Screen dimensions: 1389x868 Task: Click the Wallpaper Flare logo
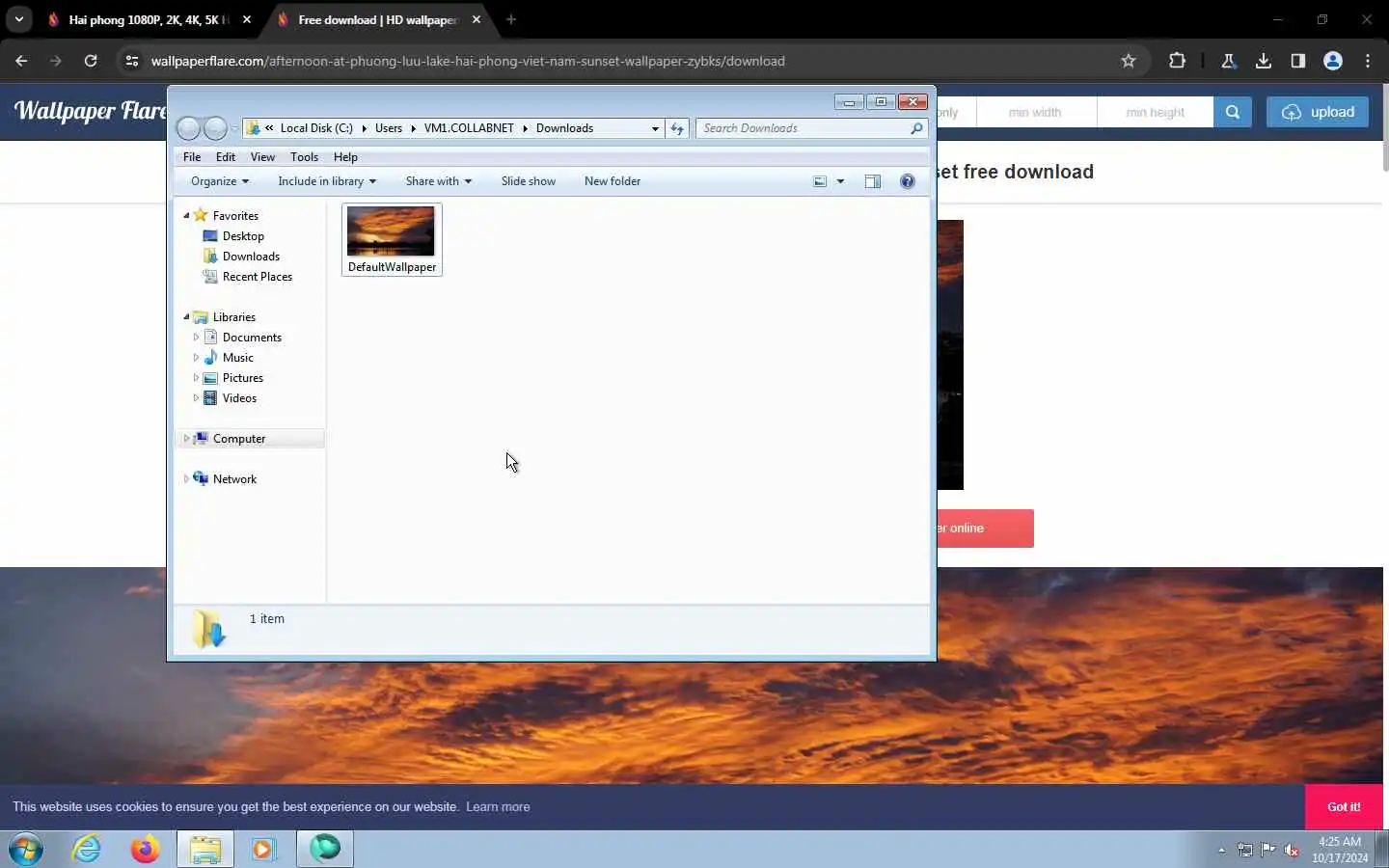(x=90, y=111)
